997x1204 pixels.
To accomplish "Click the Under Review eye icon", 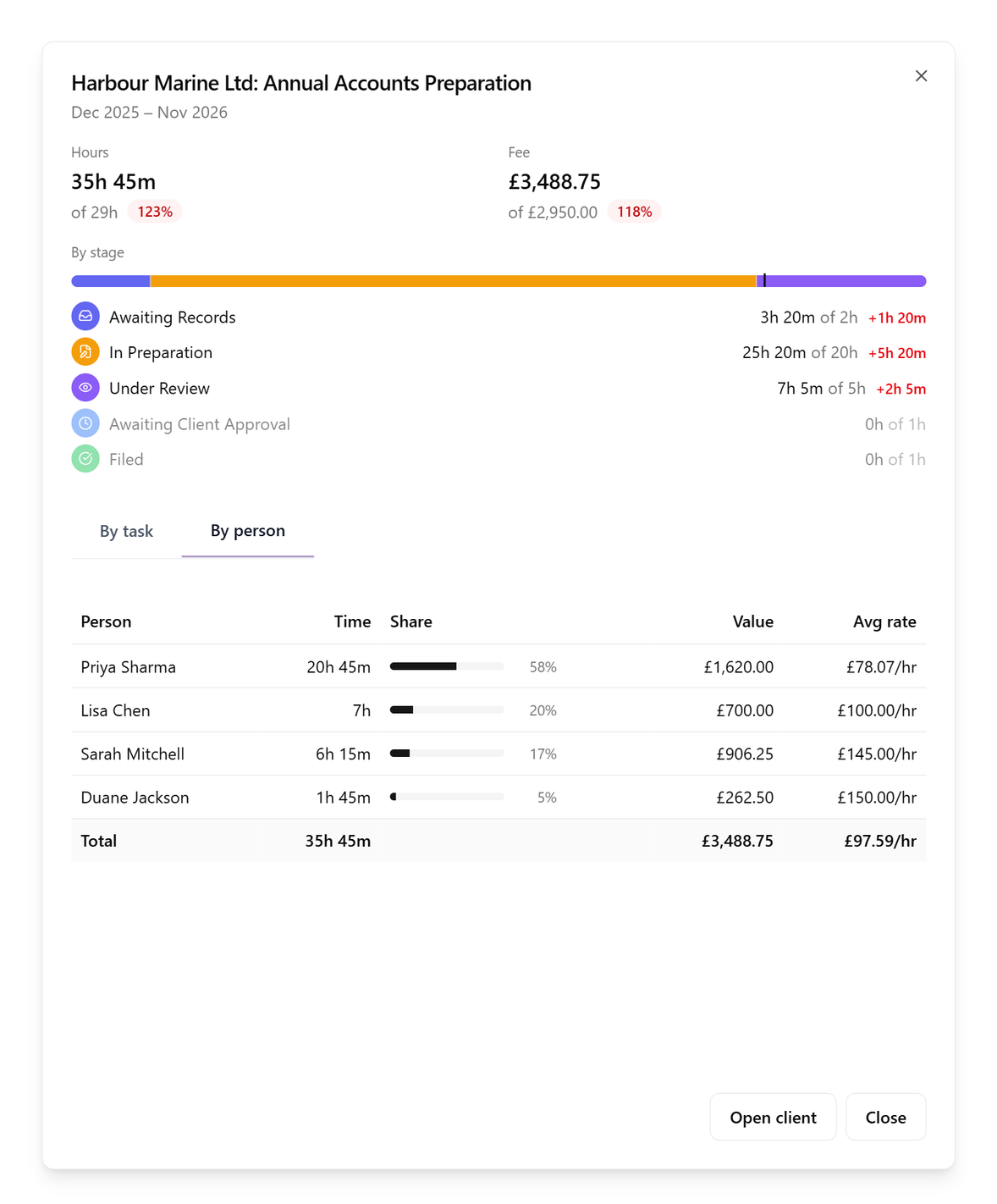I will coord(85,388).
